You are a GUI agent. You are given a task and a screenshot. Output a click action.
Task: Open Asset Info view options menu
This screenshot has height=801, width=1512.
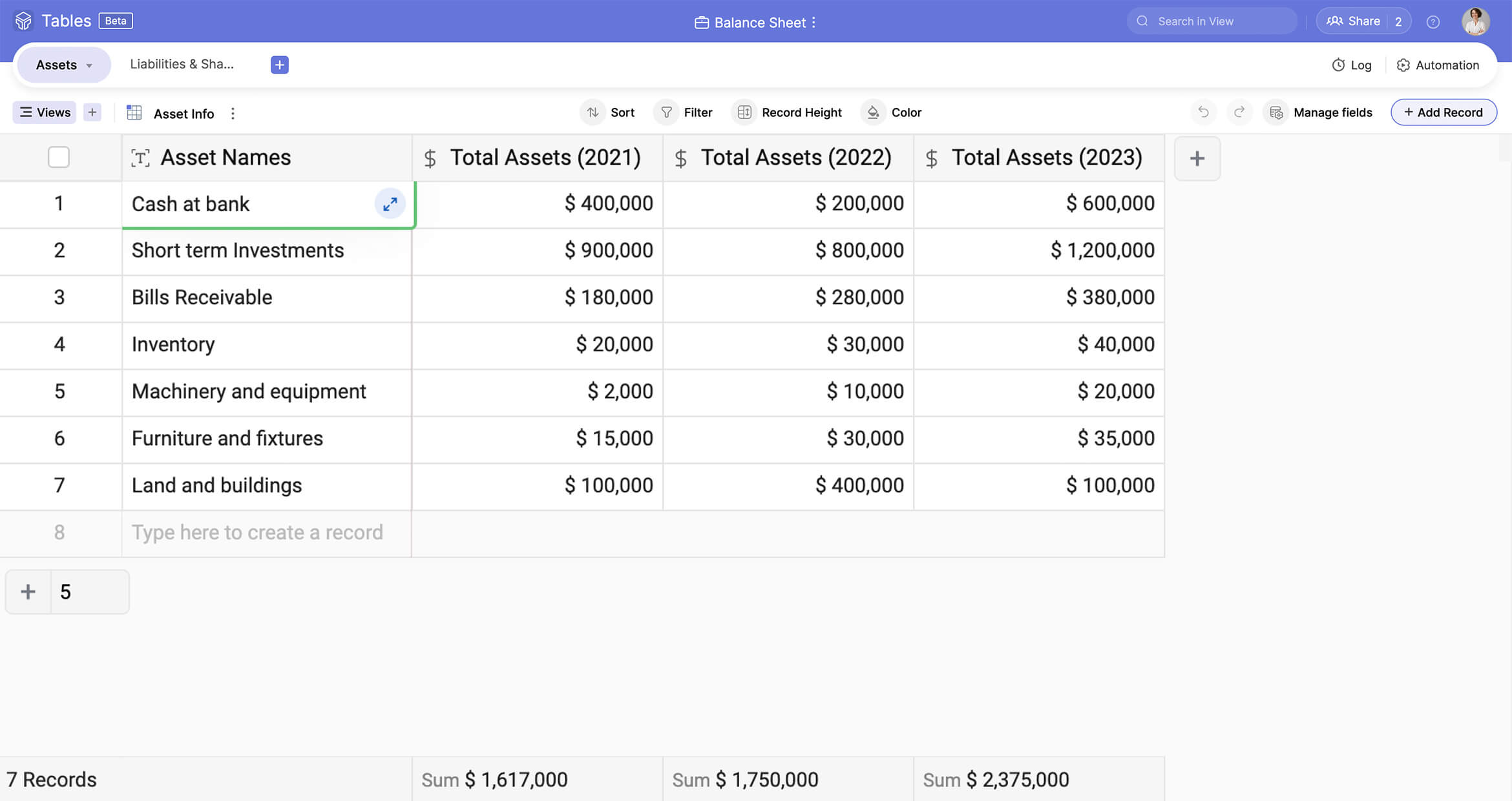(233, 114)
